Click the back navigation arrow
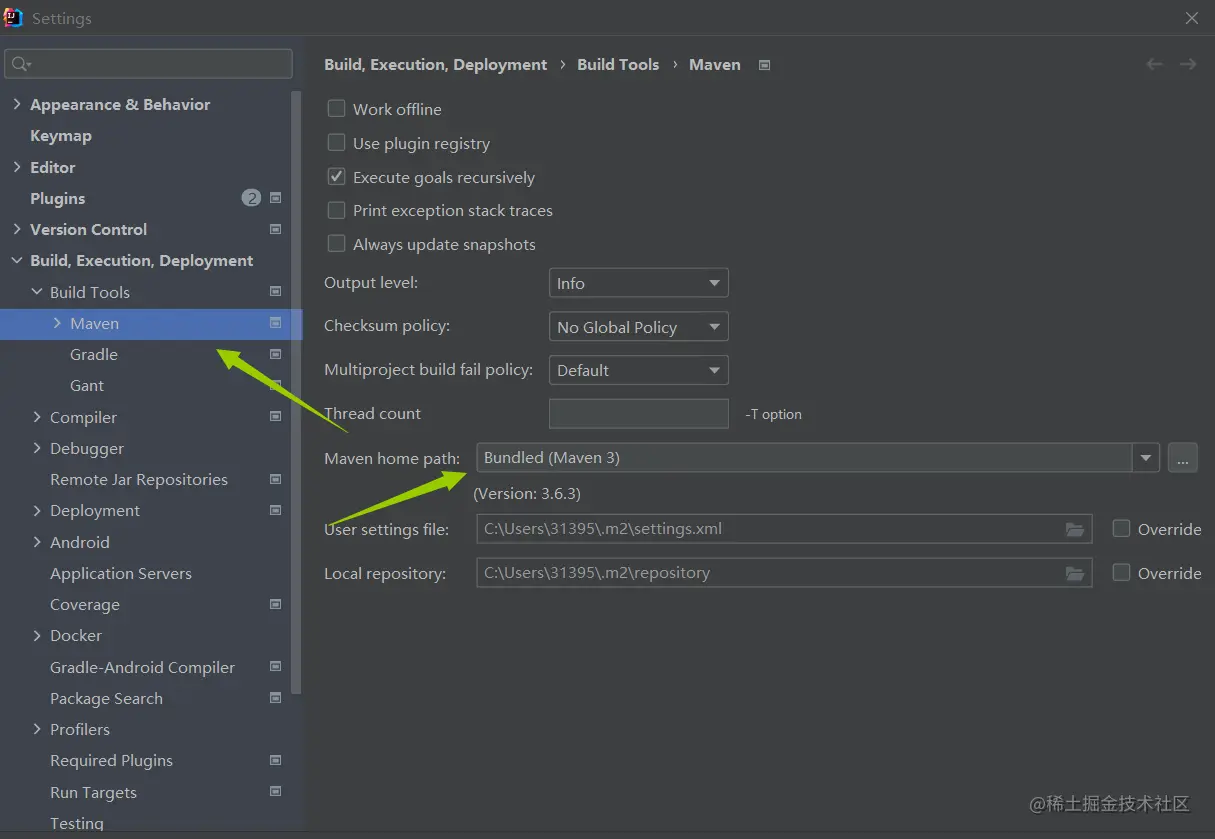This screenshot has height=839, width=1215. (1155, 64)
